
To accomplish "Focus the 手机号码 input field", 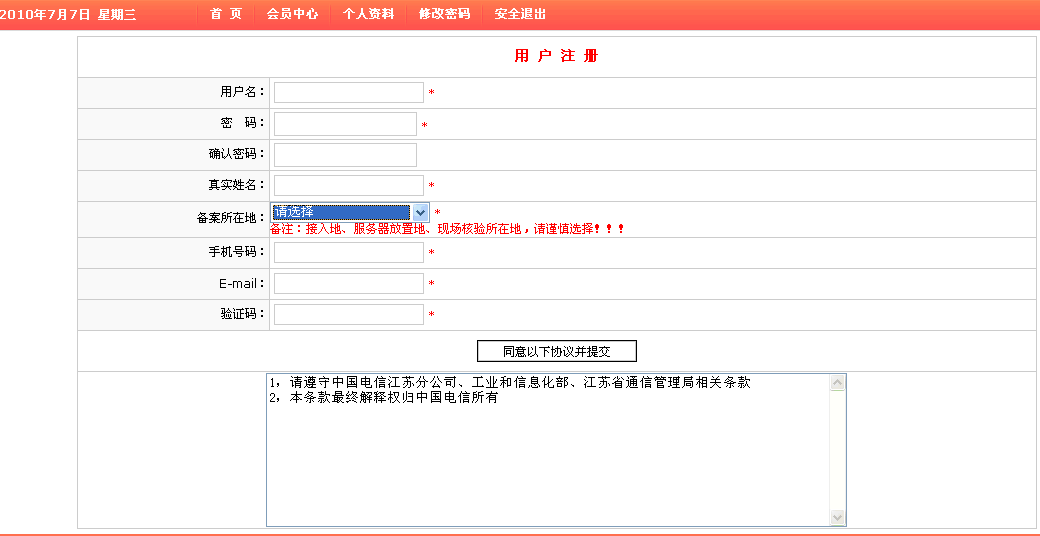I will coord(348,252).
